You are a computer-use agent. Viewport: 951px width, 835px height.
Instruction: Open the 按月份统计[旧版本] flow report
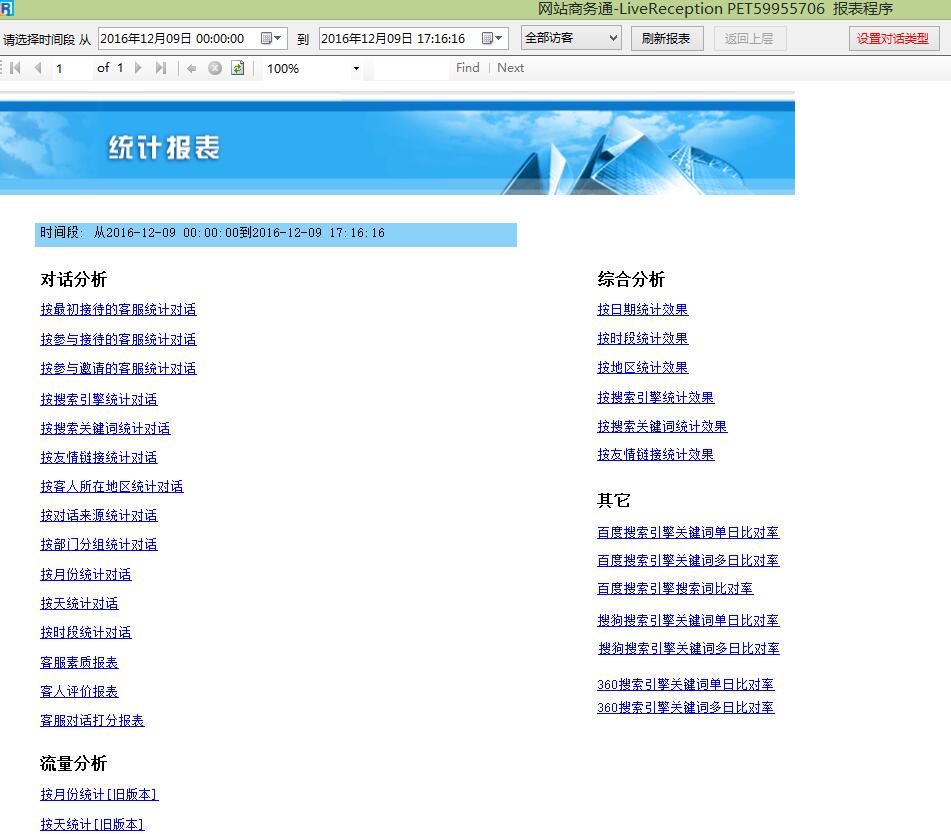point(99,793)
